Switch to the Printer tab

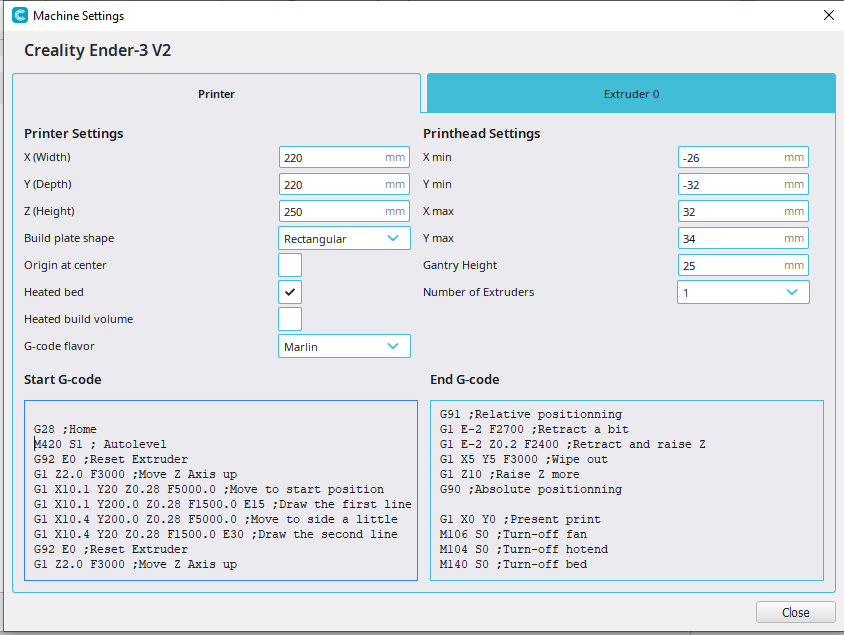tap(216, 94)
